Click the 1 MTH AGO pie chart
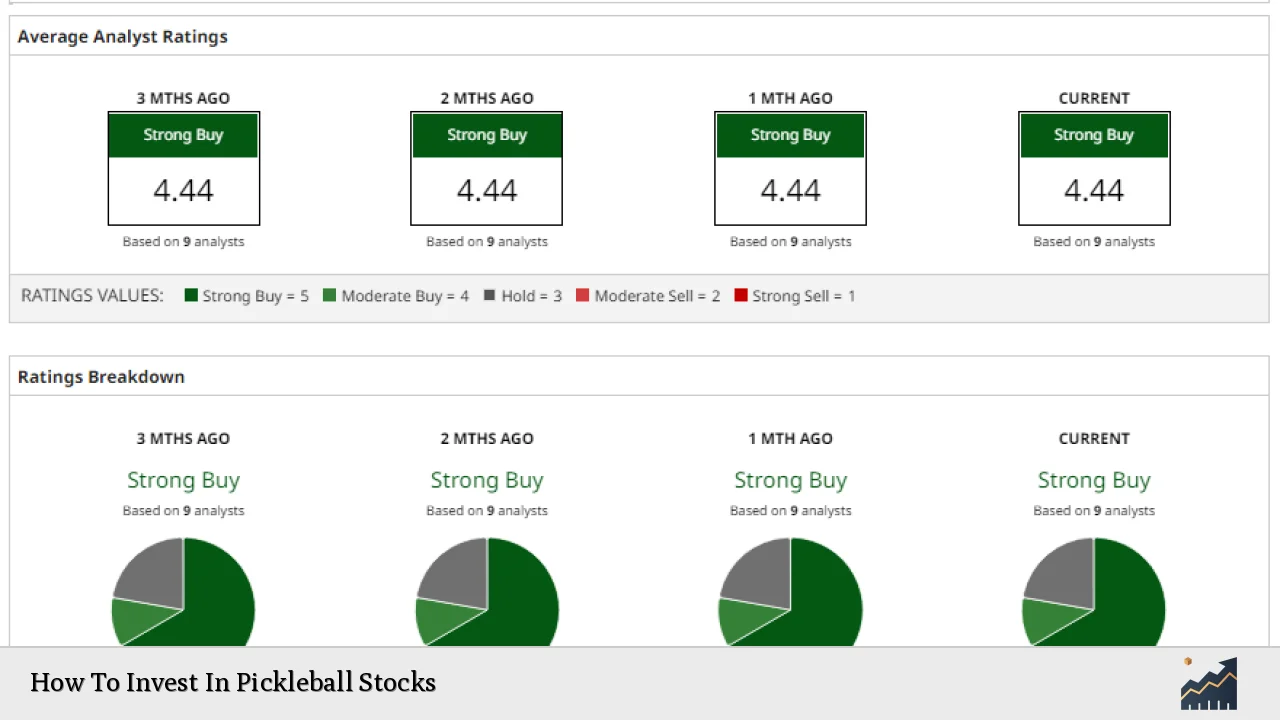 [x=790, y=592]
